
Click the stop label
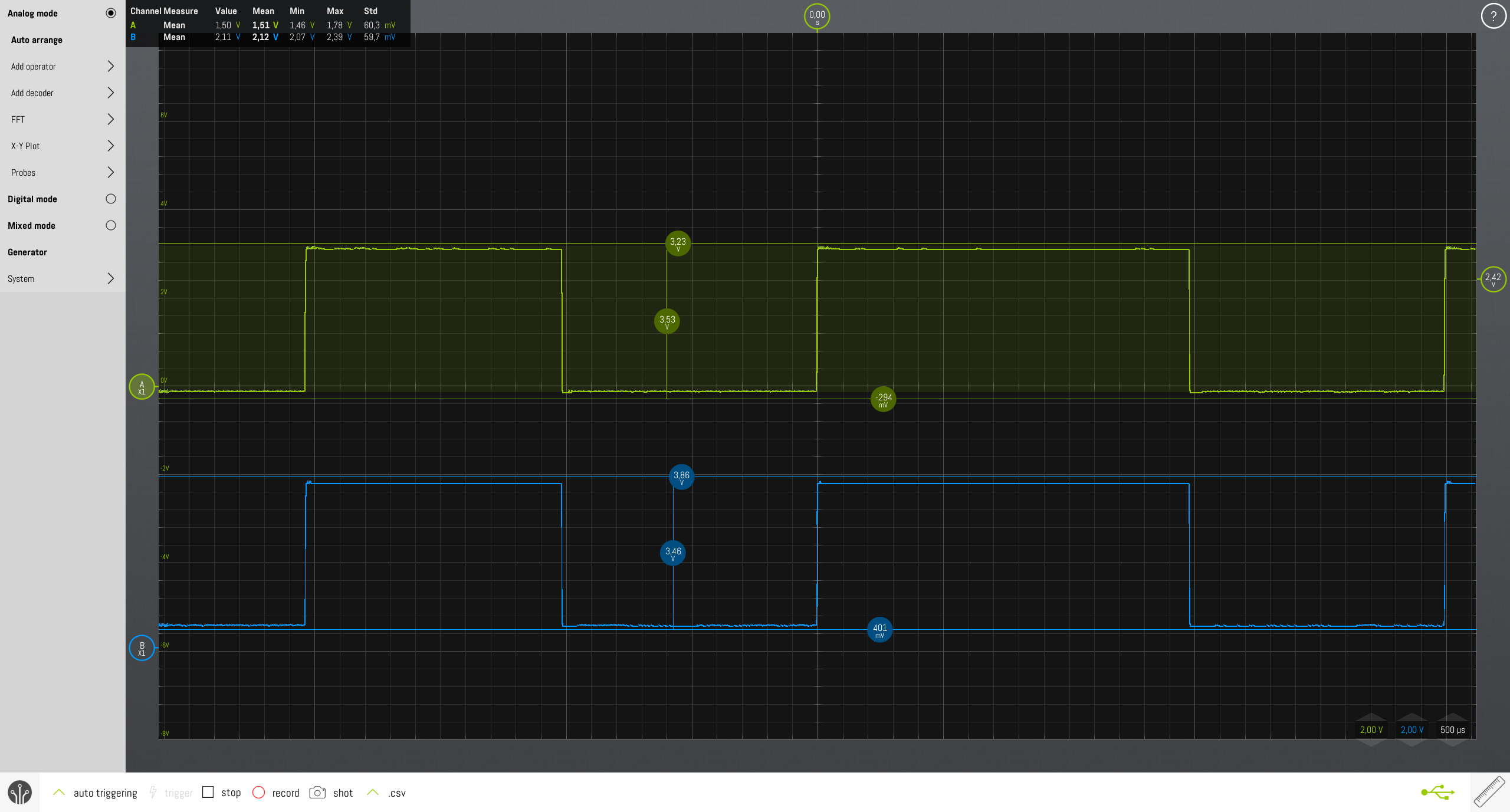pos(231,793)
